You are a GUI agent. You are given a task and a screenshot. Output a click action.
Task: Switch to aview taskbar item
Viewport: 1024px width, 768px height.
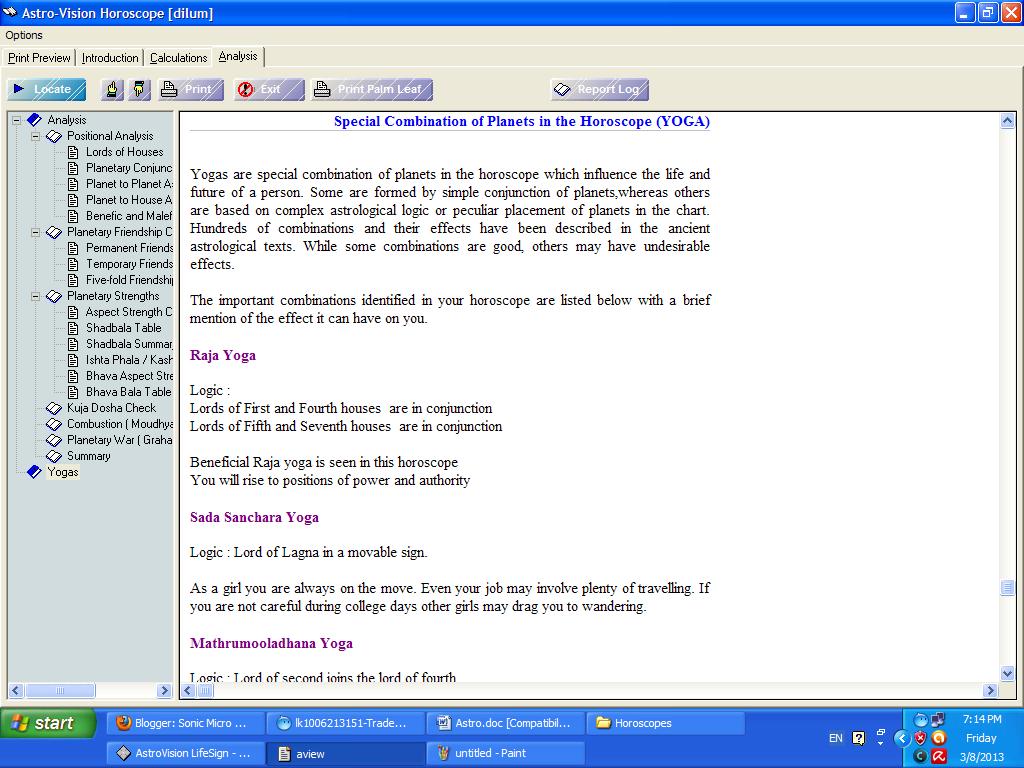(346, 754)
